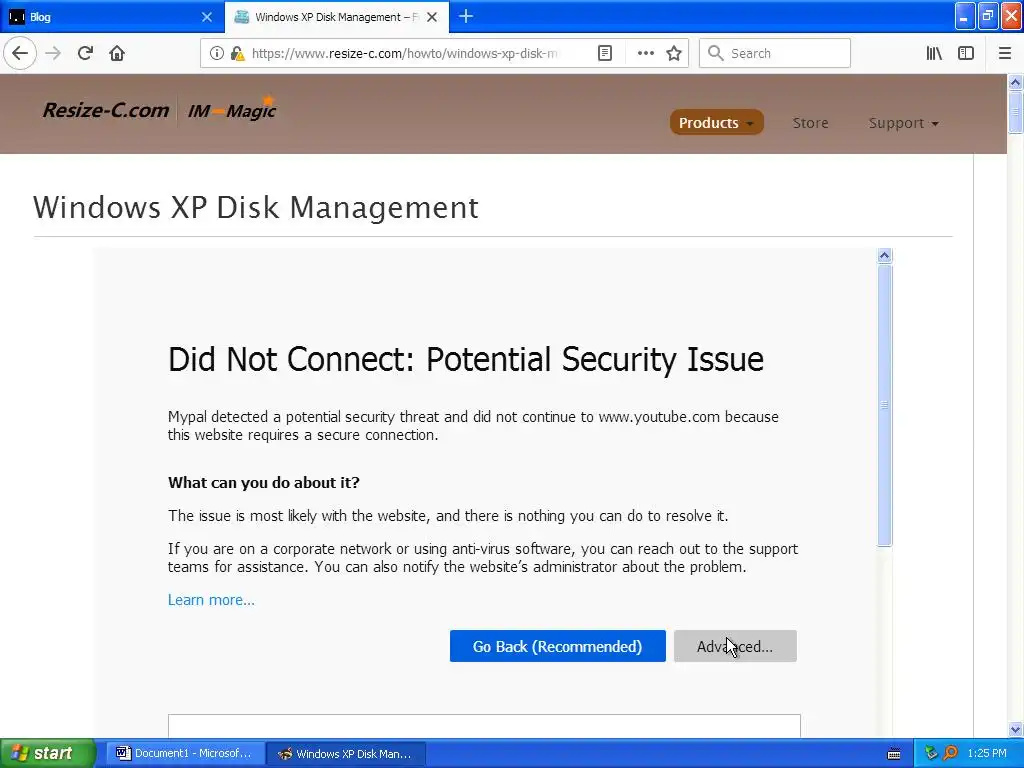Close the Blog tab
The image size is (1024, 768).
click(207, 17)
